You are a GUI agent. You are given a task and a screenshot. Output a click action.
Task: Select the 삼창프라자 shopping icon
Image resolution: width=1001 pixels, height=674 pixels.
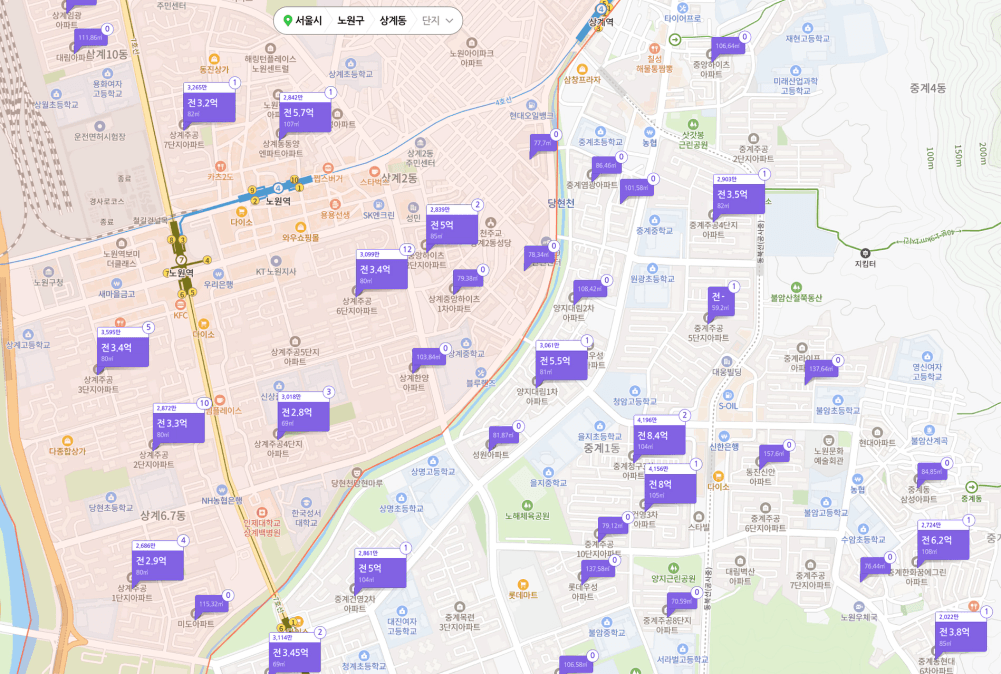(x=581, y=67)
